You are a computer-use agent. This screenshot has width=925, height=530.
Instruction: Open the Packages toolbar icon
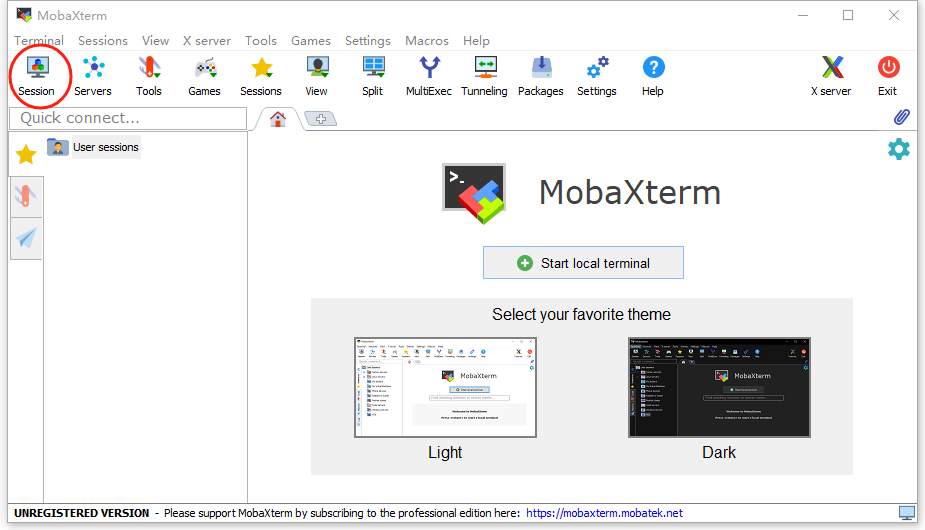[x=541, y=76]
